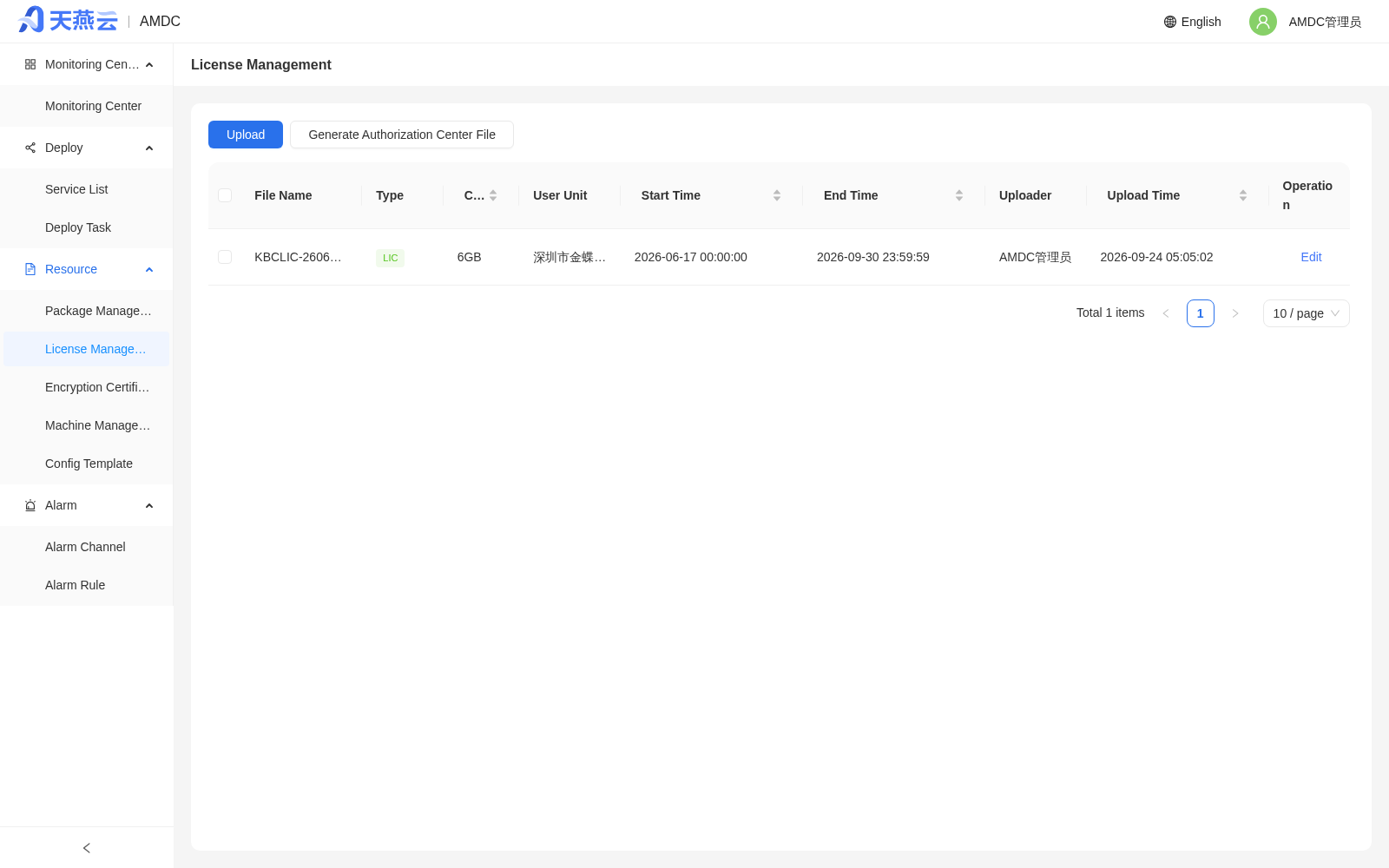Select all rows header checkbox
The image size is (1389, 868).
[x=225, y=195]
